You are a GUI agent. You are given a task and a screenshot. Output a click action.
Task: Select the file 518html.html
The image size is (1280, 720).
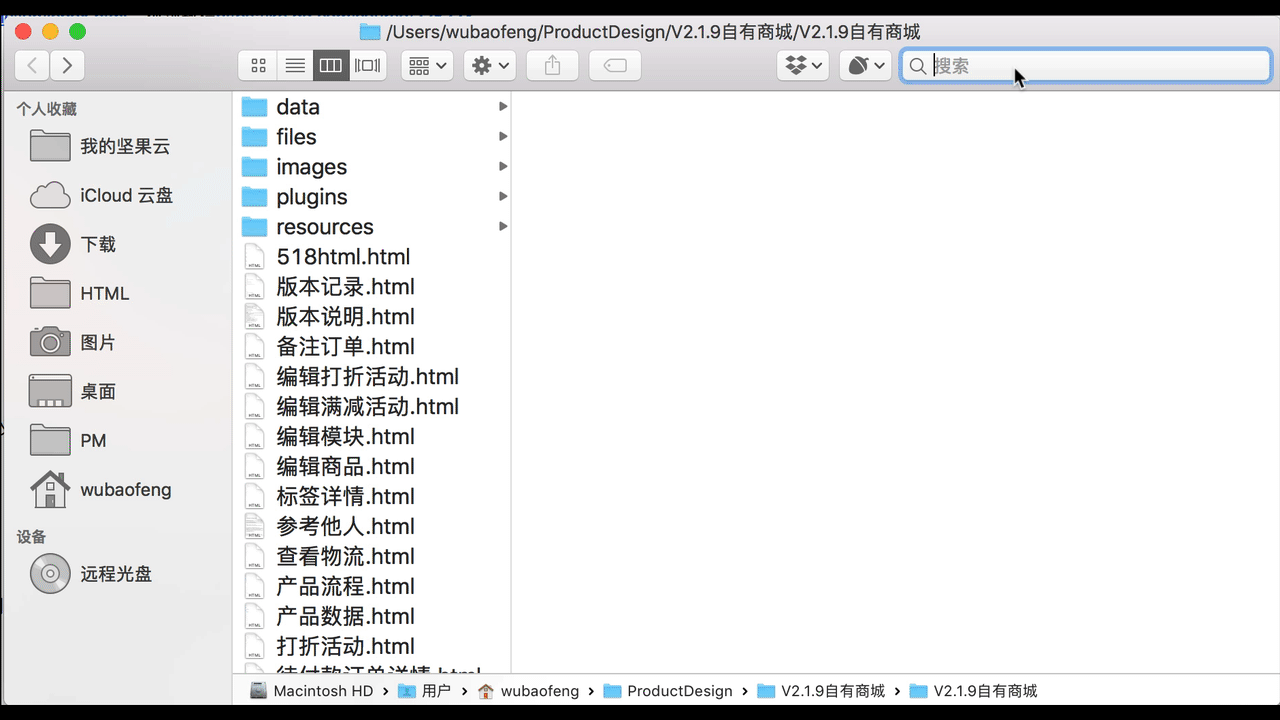click(x=343, y=257)
